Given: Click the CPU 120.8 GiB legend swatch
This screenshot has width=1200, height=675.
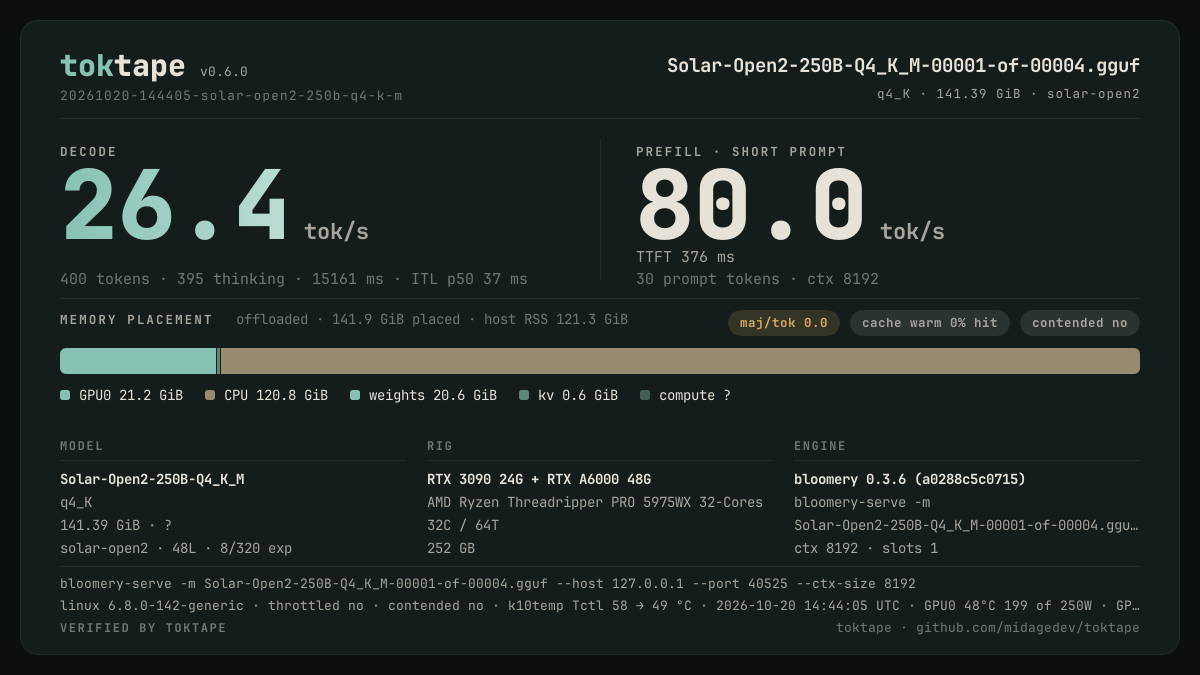Looking at the screenshot, I should click(210, 396).
